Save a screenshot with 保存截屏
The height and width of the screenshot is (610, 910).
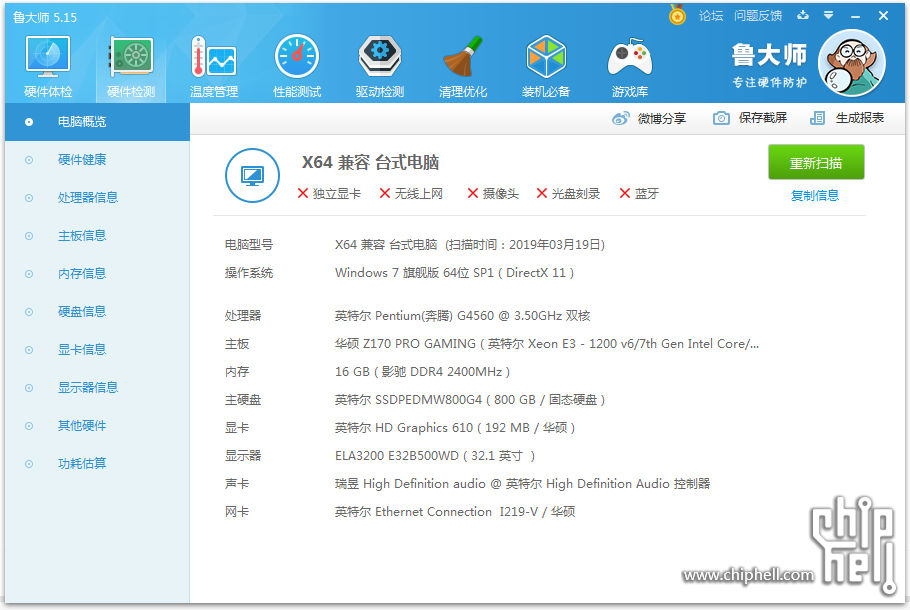[x=750, y=118]
